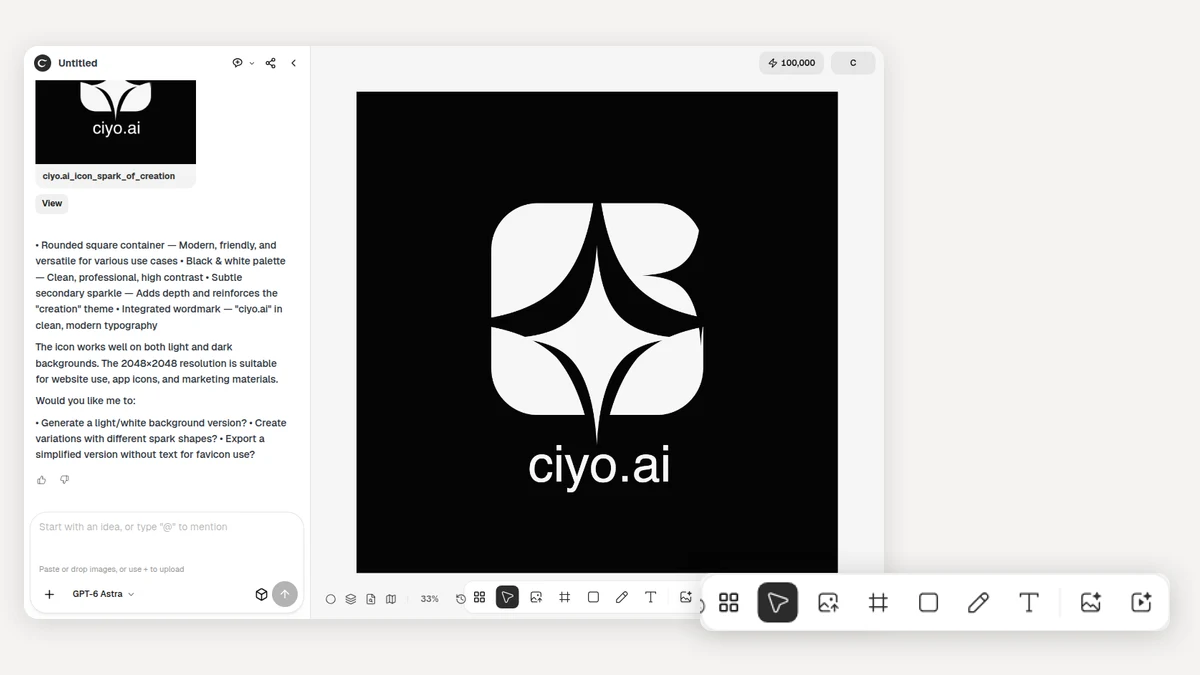
Task: Click the ciyo logo icon beside Untitled
Action: point(42,63)
